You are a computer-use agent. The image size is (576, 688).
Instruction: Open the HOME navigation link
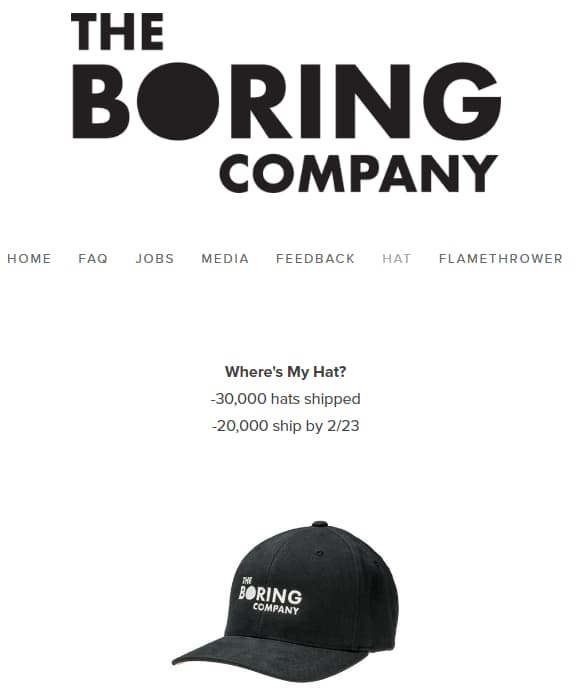[x=29, y=258]
